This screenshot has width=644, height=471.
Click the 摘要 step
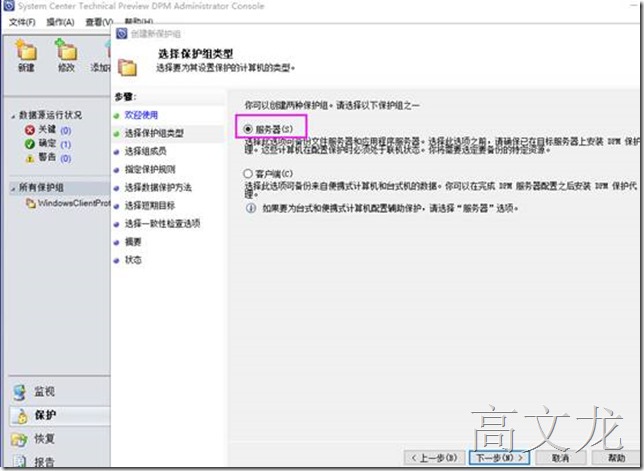click(133, 241)
